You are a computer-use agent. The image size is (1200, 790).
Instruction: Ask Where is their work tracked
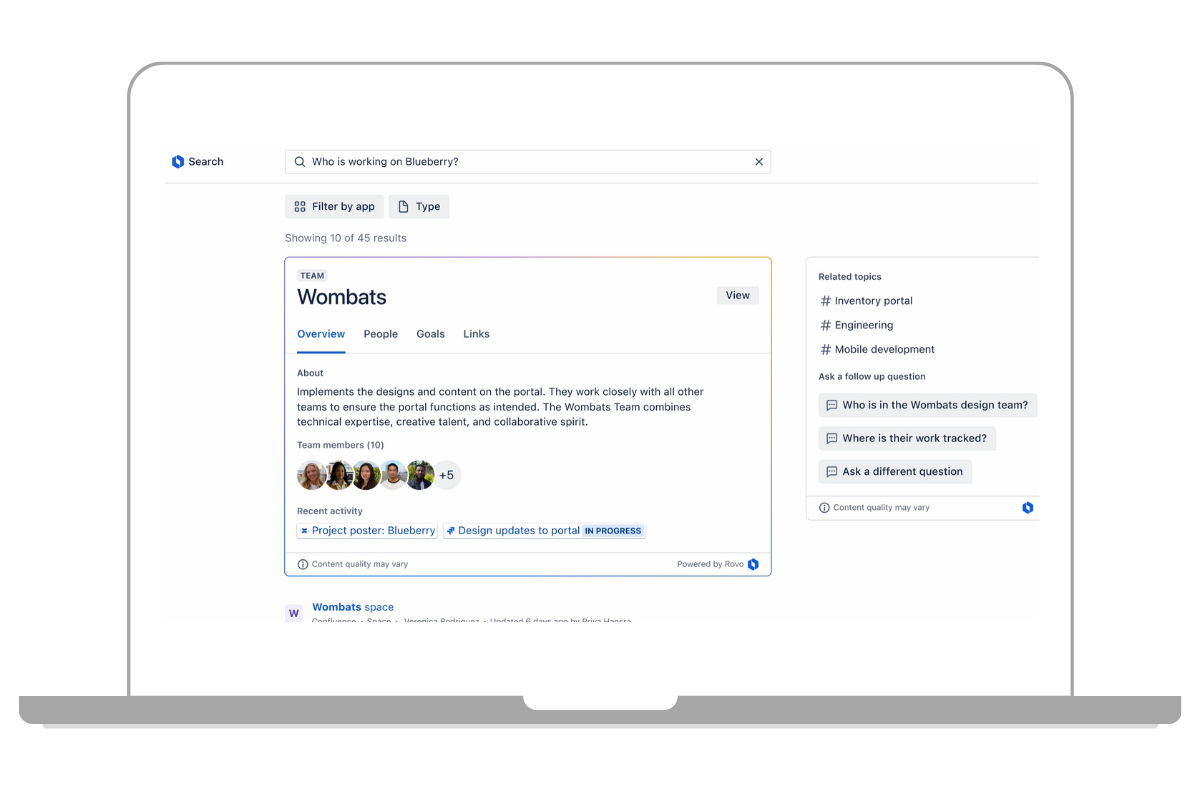pyautogui.click(x=907, y=438)
